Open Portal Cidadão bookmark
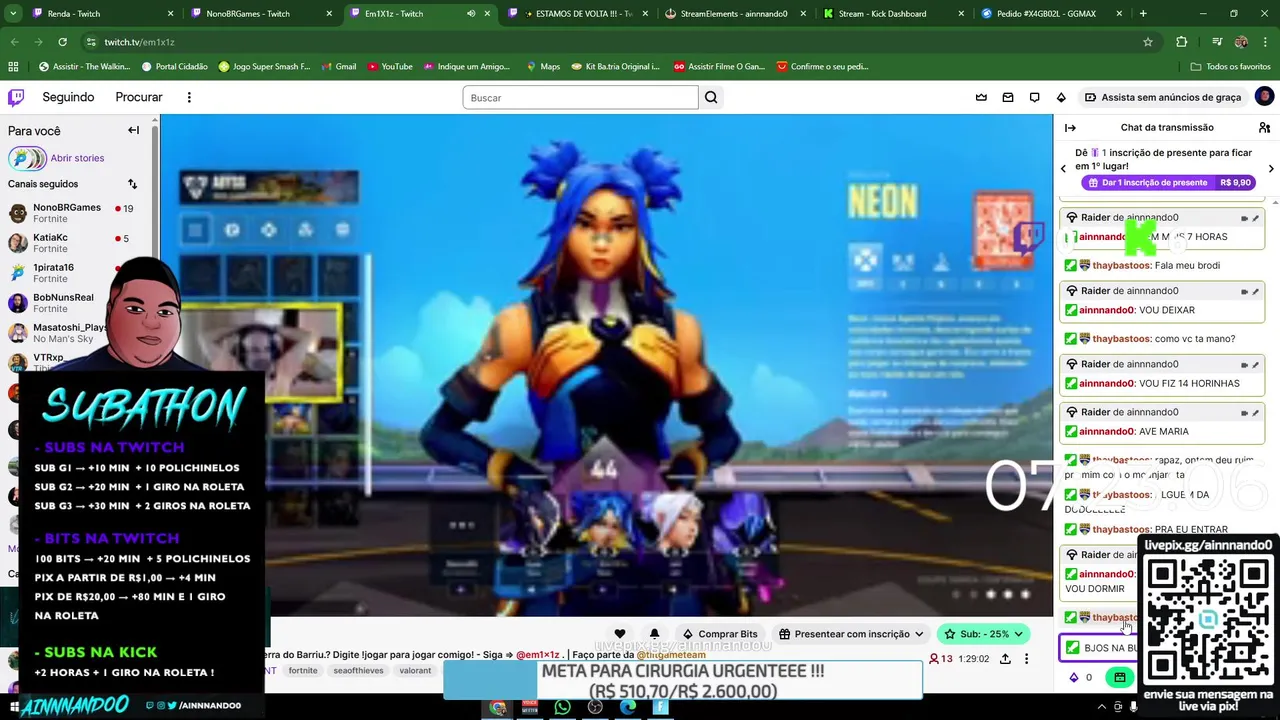Screen dimensions: 1280x720 point(175,67)
